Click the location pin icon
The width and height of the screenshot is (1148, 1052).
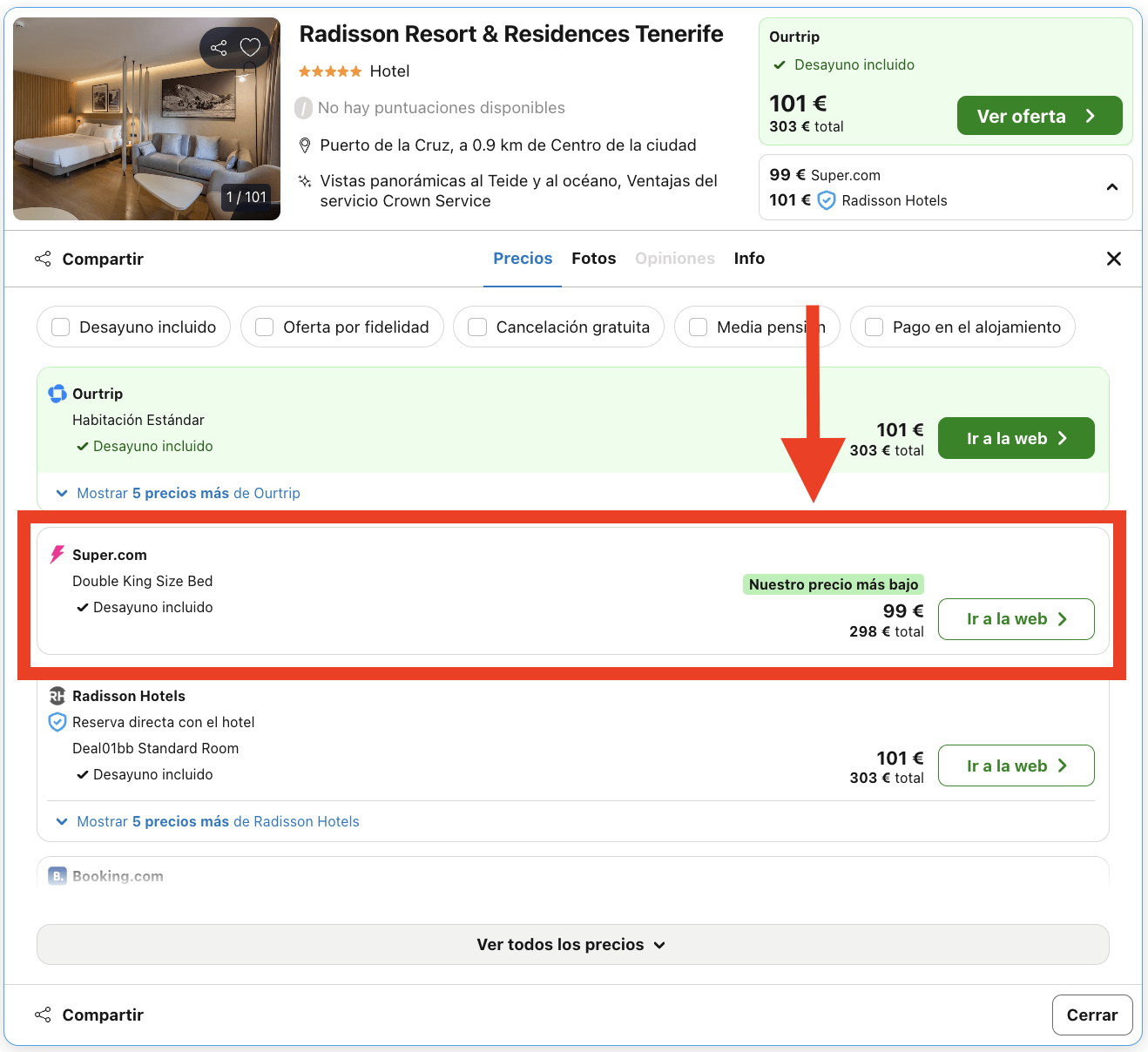[x=305, y=145]
